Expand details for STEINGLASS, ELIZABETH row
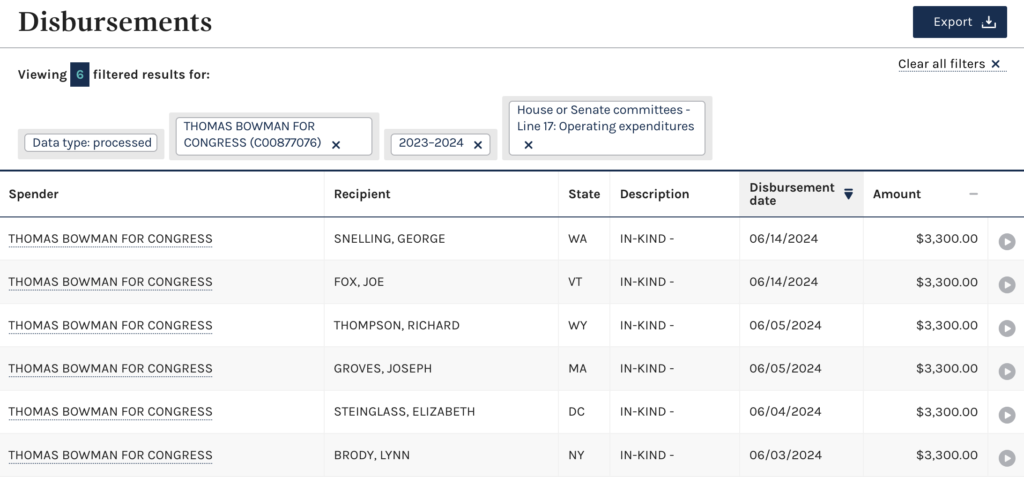This screenshot has width=1024, height=477. click(1006, 415)
